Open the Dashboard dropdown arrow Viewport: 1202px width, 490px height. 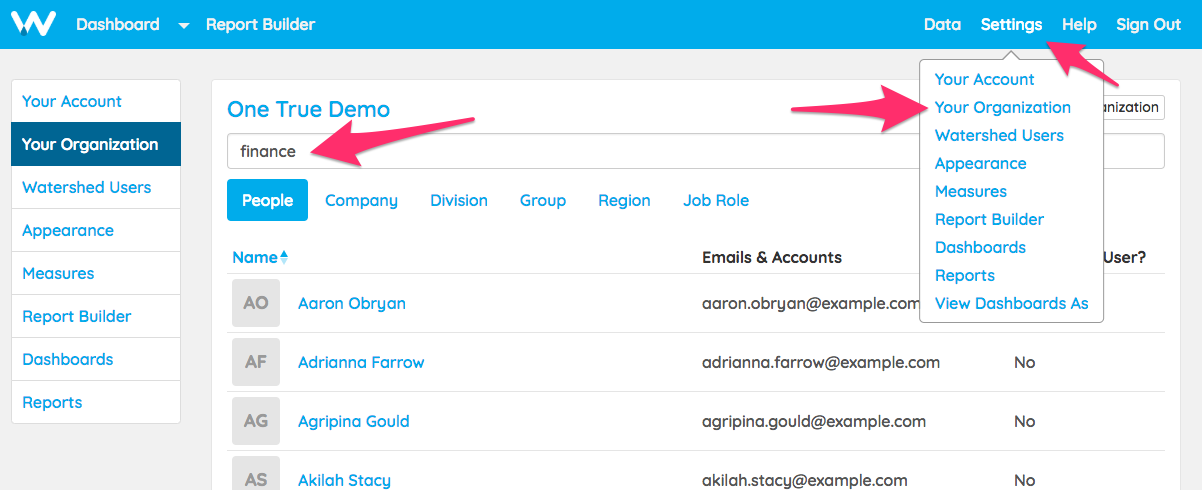click(x=183, y=26)
